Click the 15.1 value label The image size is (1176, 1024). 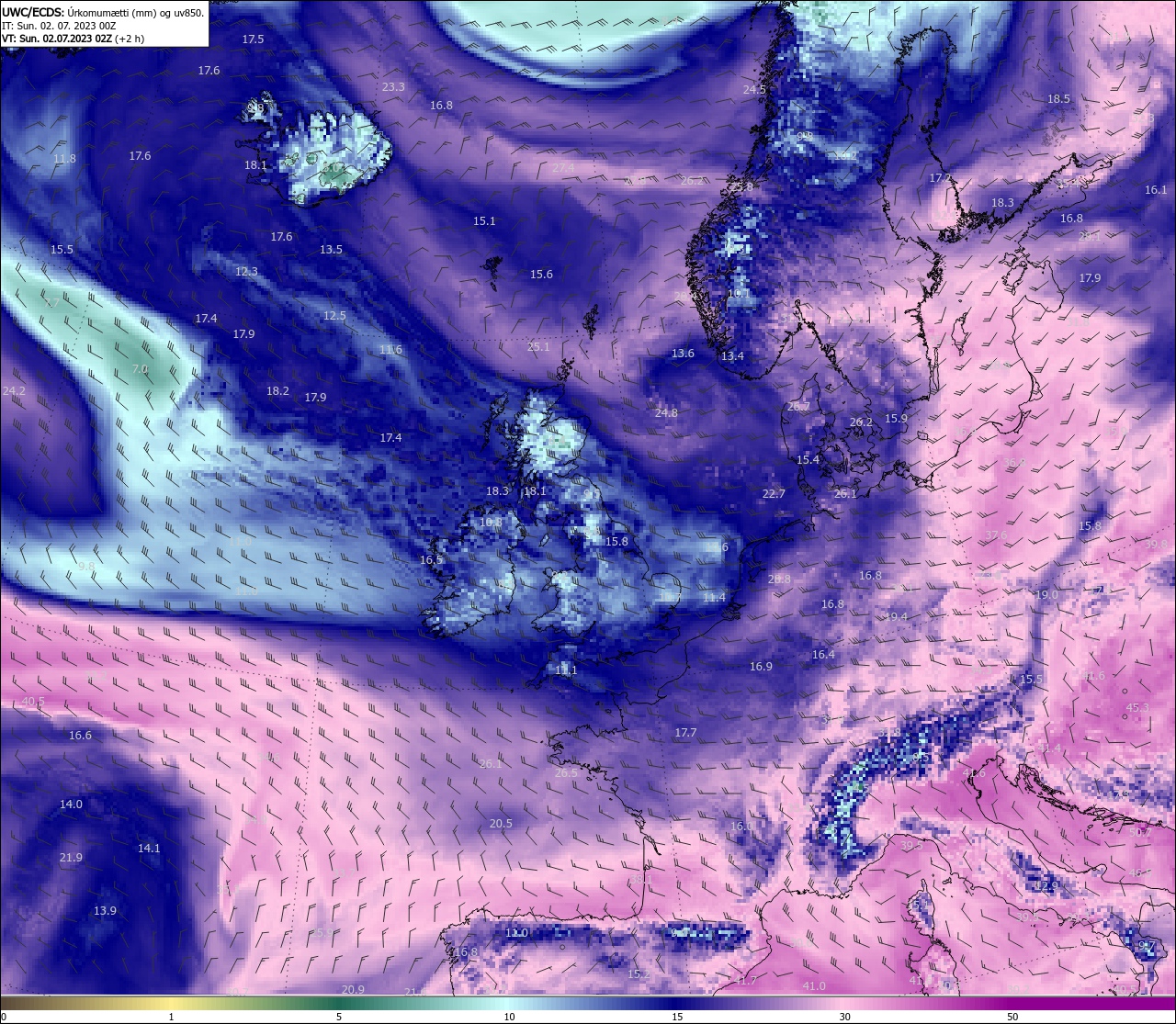click(484, 221)
